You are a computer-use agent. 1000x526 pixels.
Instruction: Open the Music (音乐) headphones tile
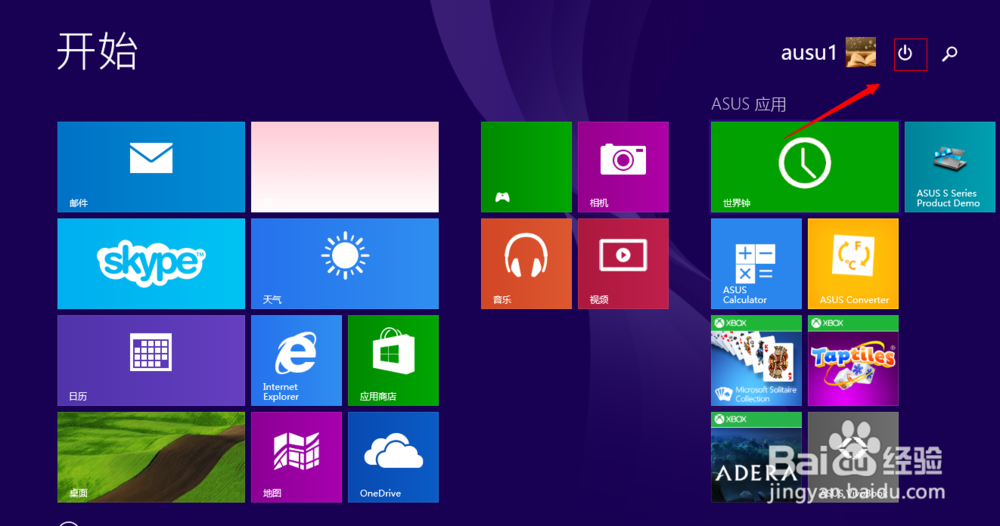click(526, 264)
